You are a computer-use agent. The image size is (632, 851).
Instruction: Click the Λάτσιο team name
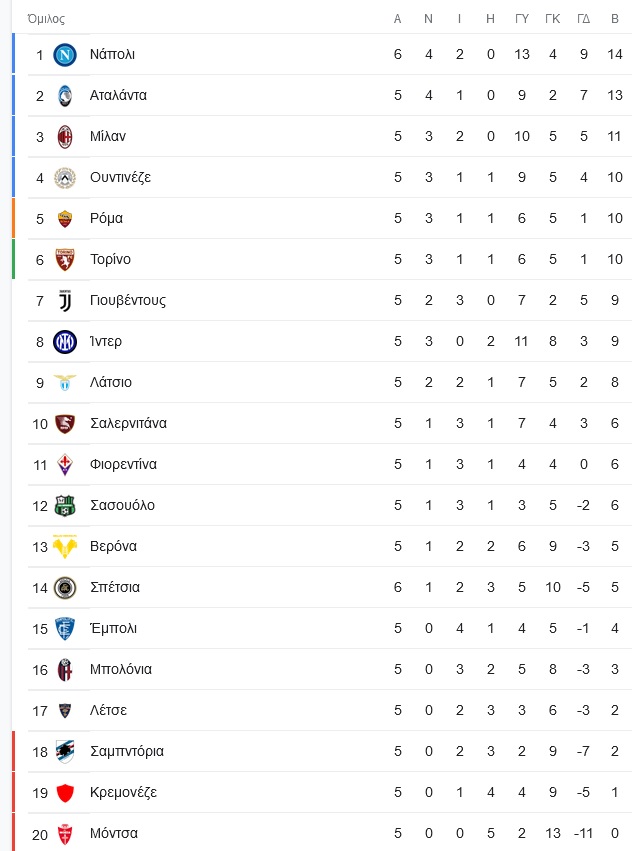tap(111, 382)
